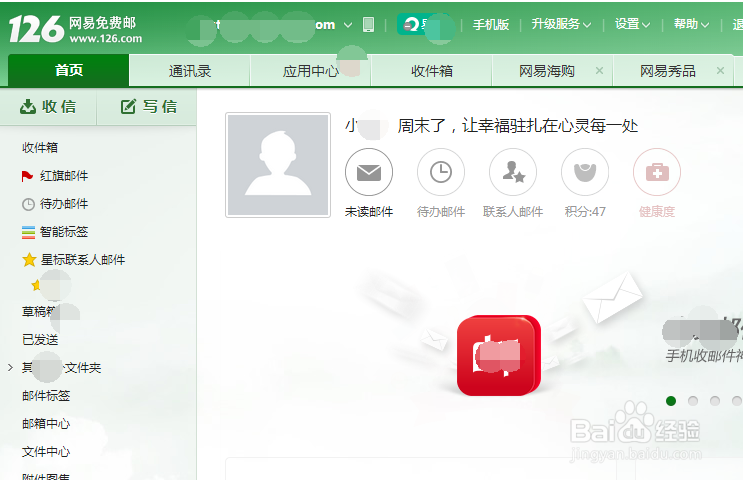The image size is (743, 480).
Task: Click the 健康度 label
Action: pos(657,212)
